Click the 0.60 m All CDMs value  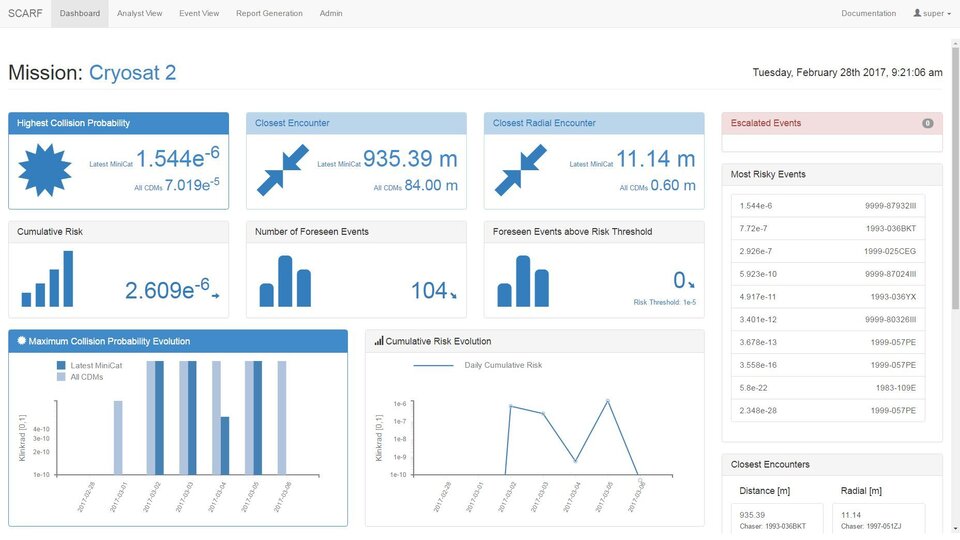pos(673,185)
